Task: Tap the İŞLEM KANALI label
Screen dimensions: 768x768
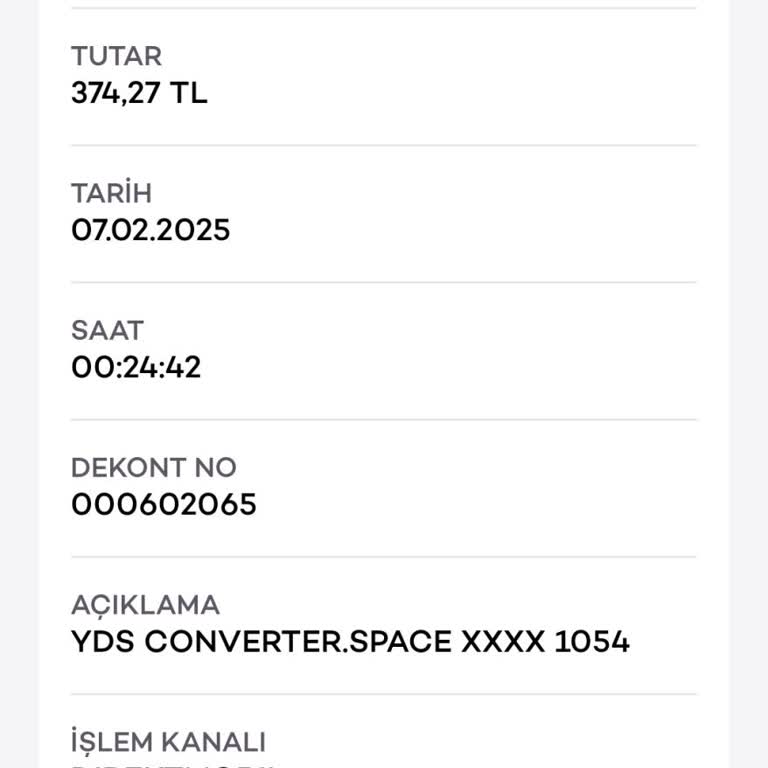Action: [x=168, y=742]
